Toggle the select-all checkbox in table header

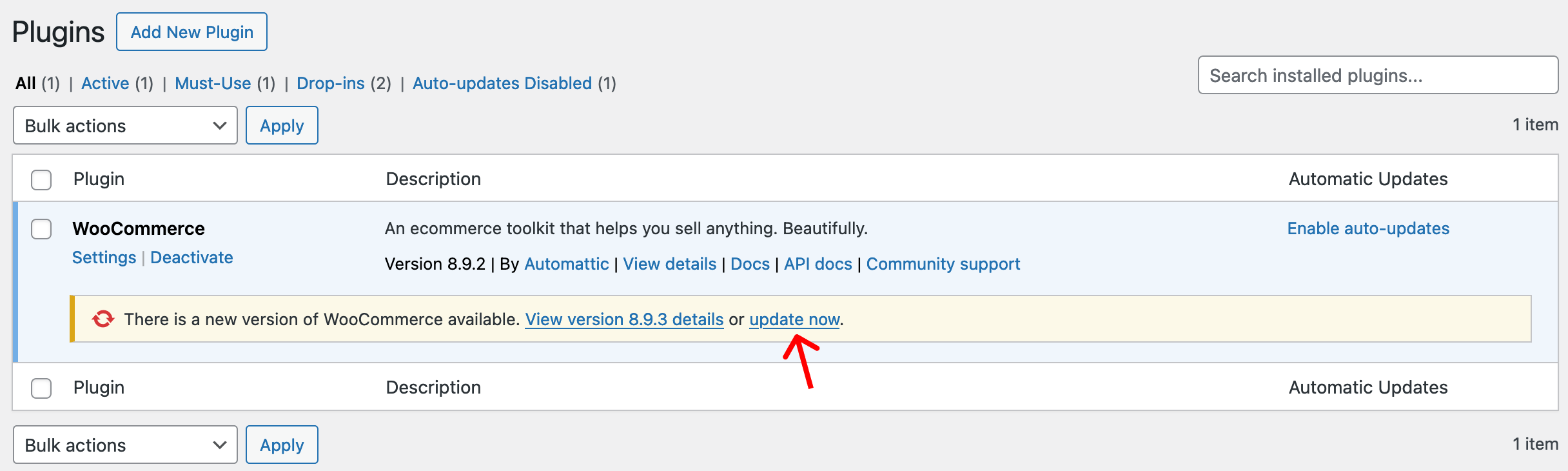[41, 179]
